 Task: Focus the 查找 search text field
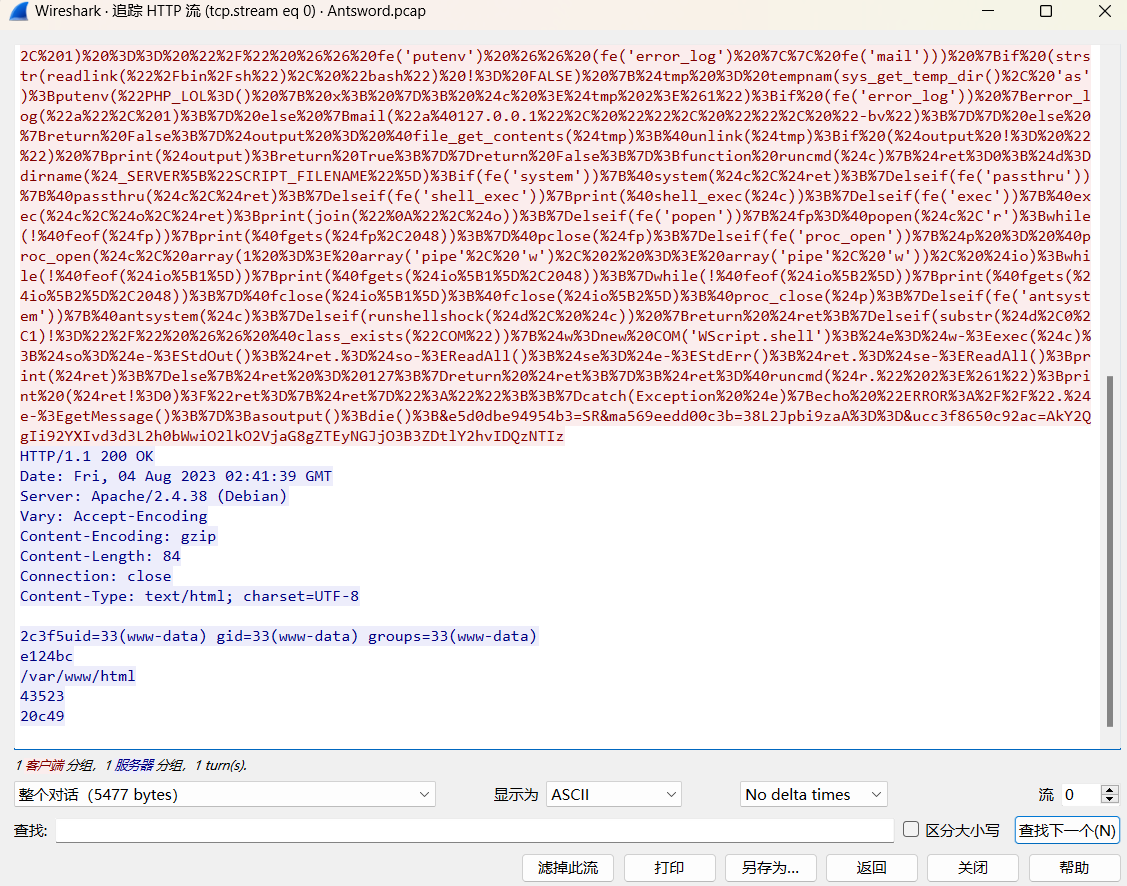tap(474, 831)
